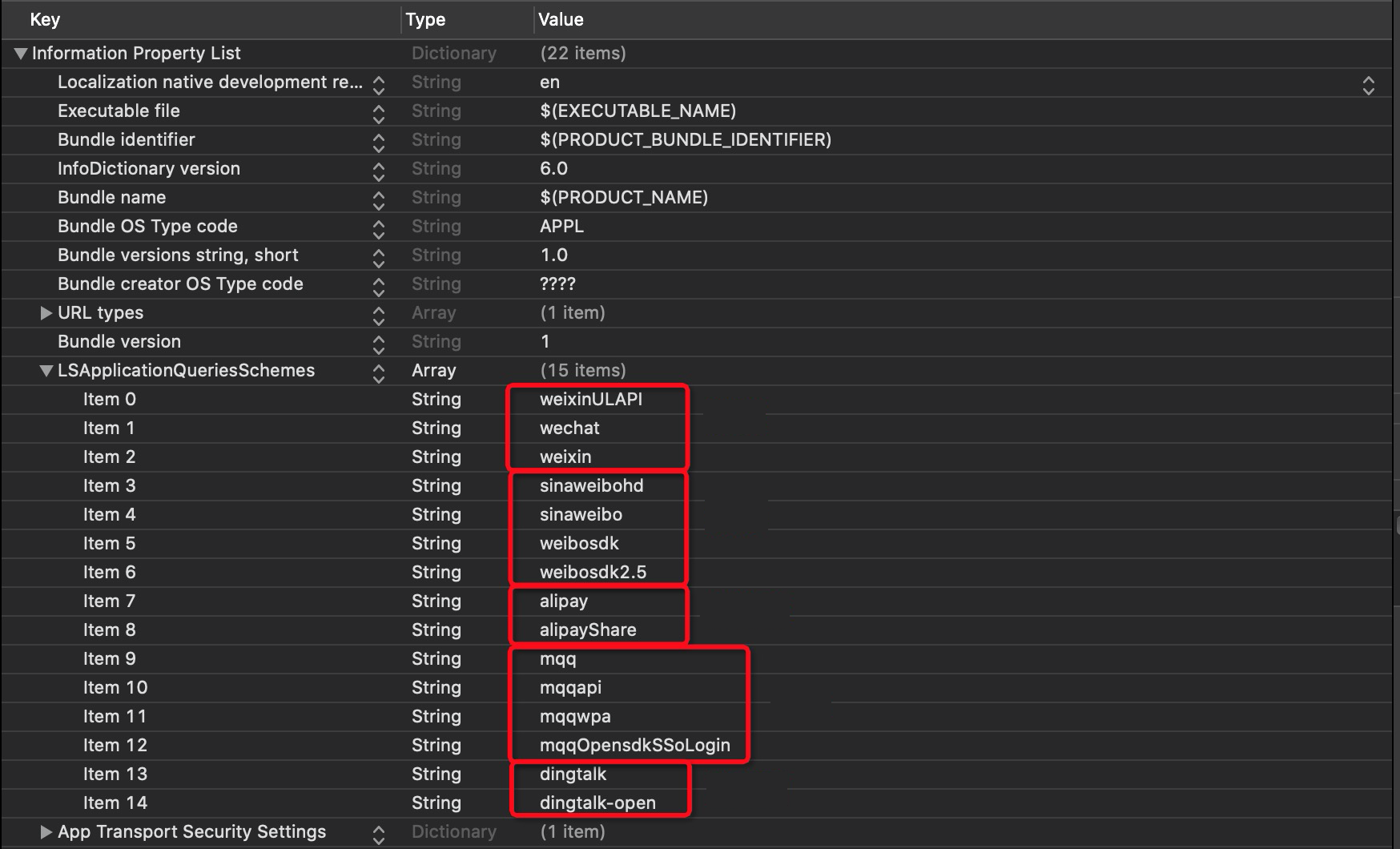Collapse the Information Property List root
The height and width of the screenshot is (849, 1400).
[21, 54]
